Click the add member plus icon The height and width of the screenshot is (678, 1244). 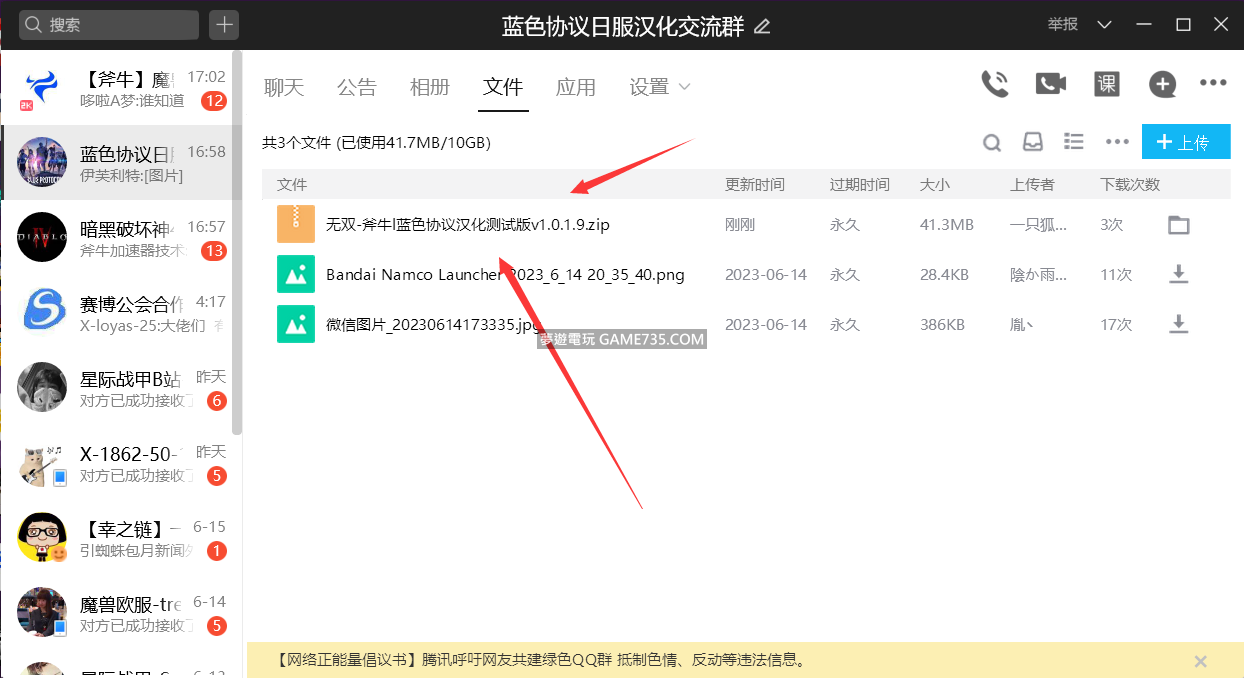(x=1162, y=85)
